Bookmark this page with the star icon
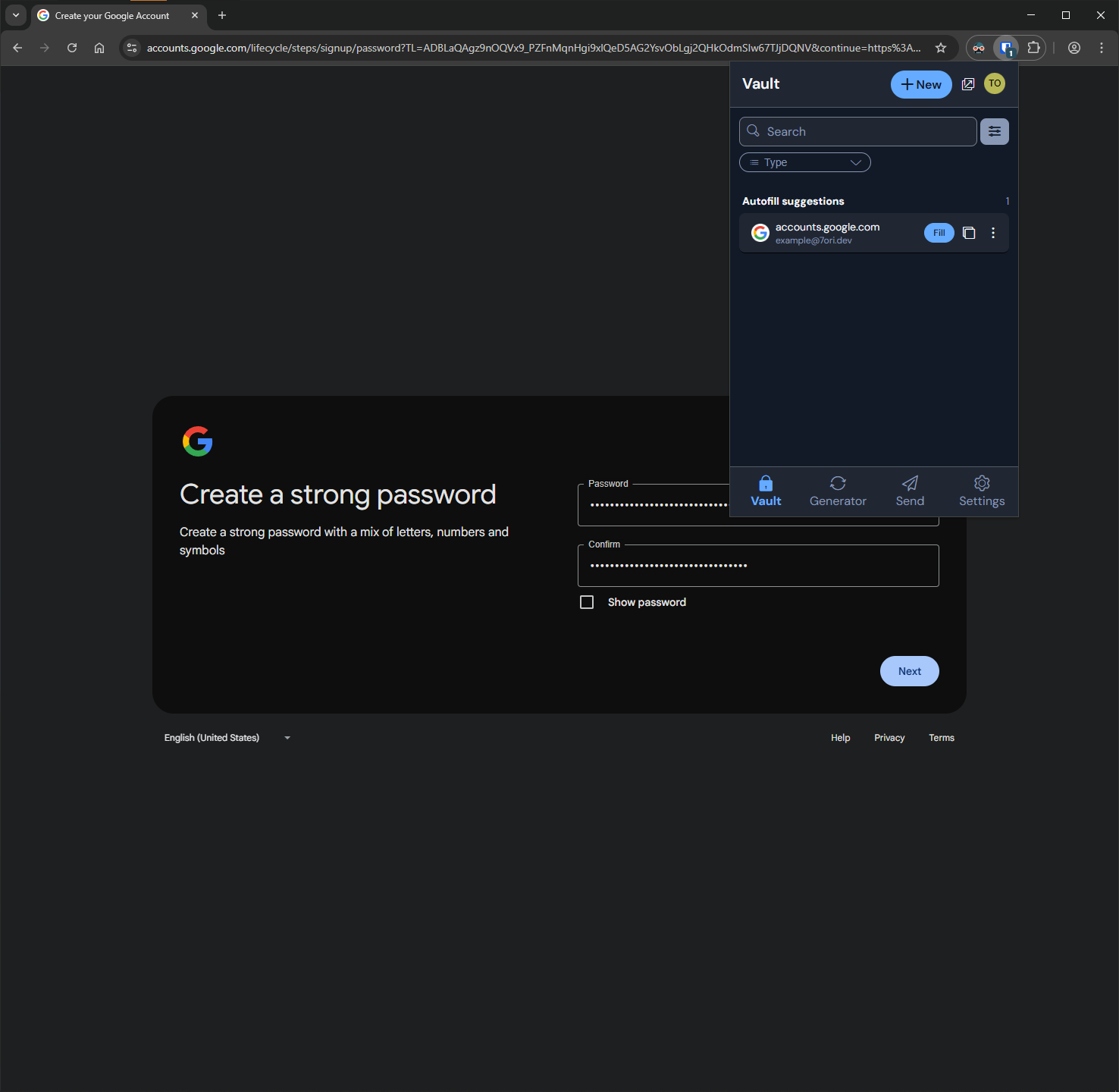 tap(941, 48)
